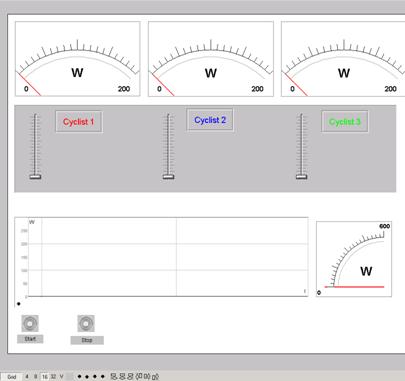The image size is (405, 381).
Task: Select grid size 16
Action: pyautogui.click(x=45, y=377)
